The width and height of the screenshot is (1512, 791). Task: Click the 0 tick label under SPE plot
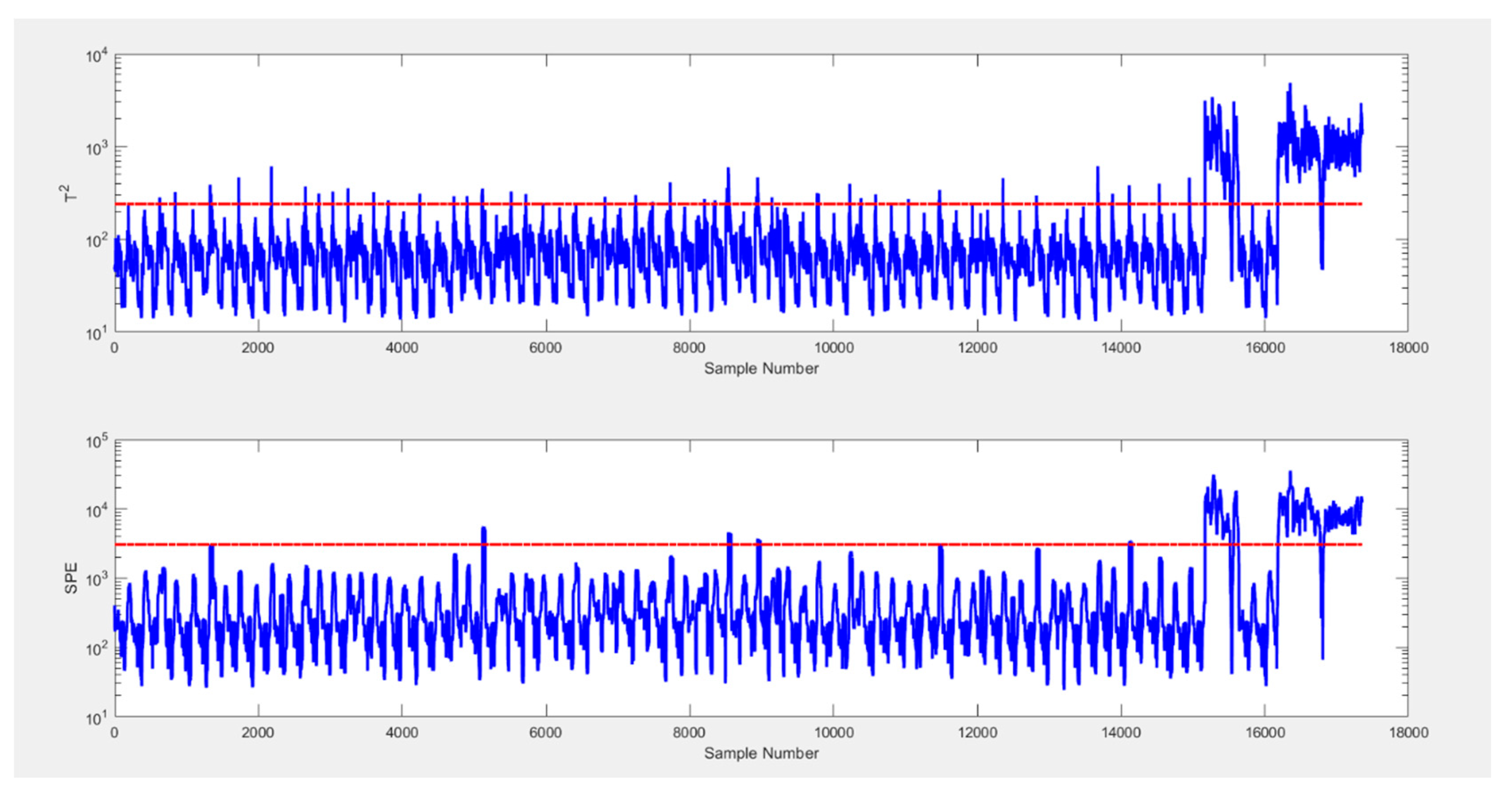(x=115, y=733)
